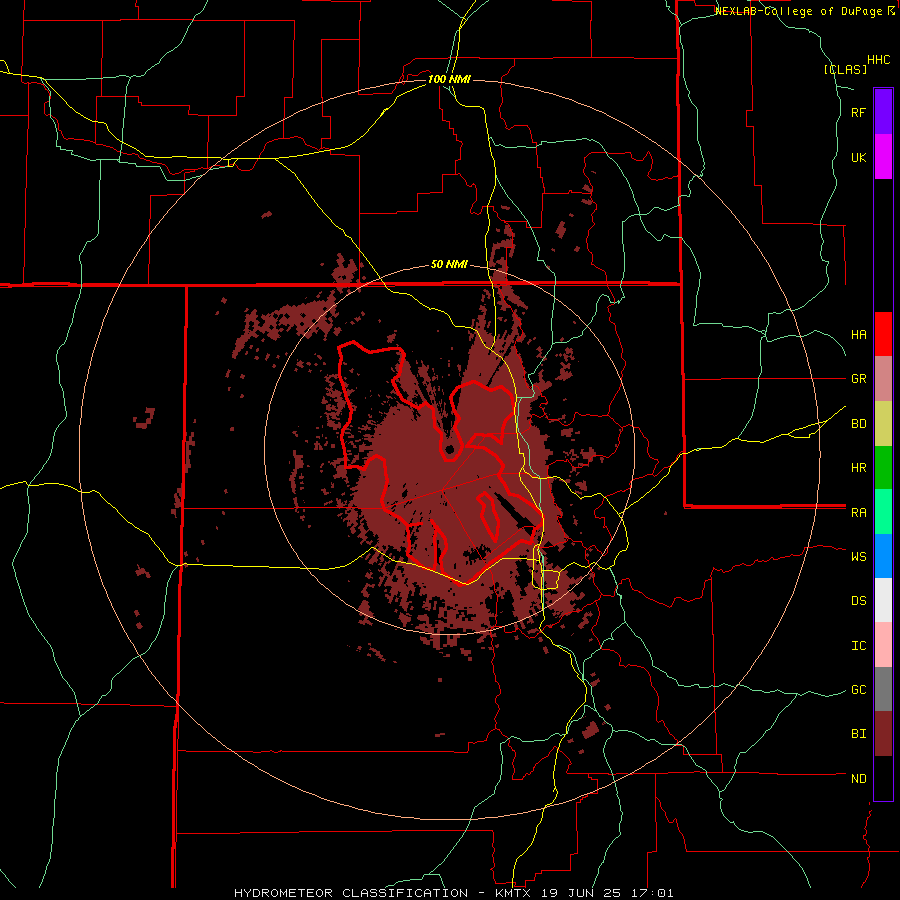The height and width of the screenshot is (900, 900).
Task: Click the BD legend label
Action: (858, 424)
